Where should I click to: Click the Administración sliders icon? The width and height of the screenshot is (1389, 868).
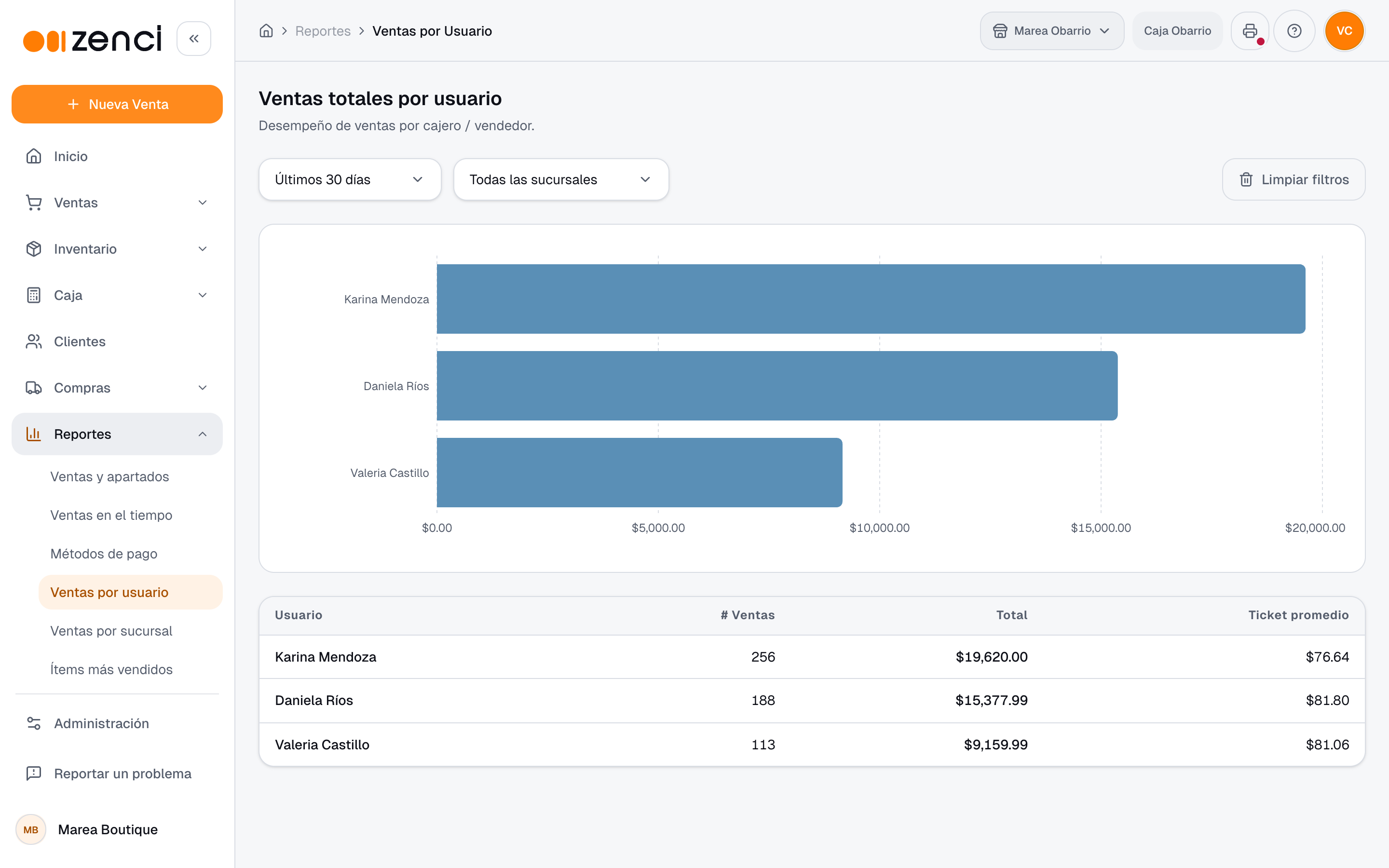34,723
